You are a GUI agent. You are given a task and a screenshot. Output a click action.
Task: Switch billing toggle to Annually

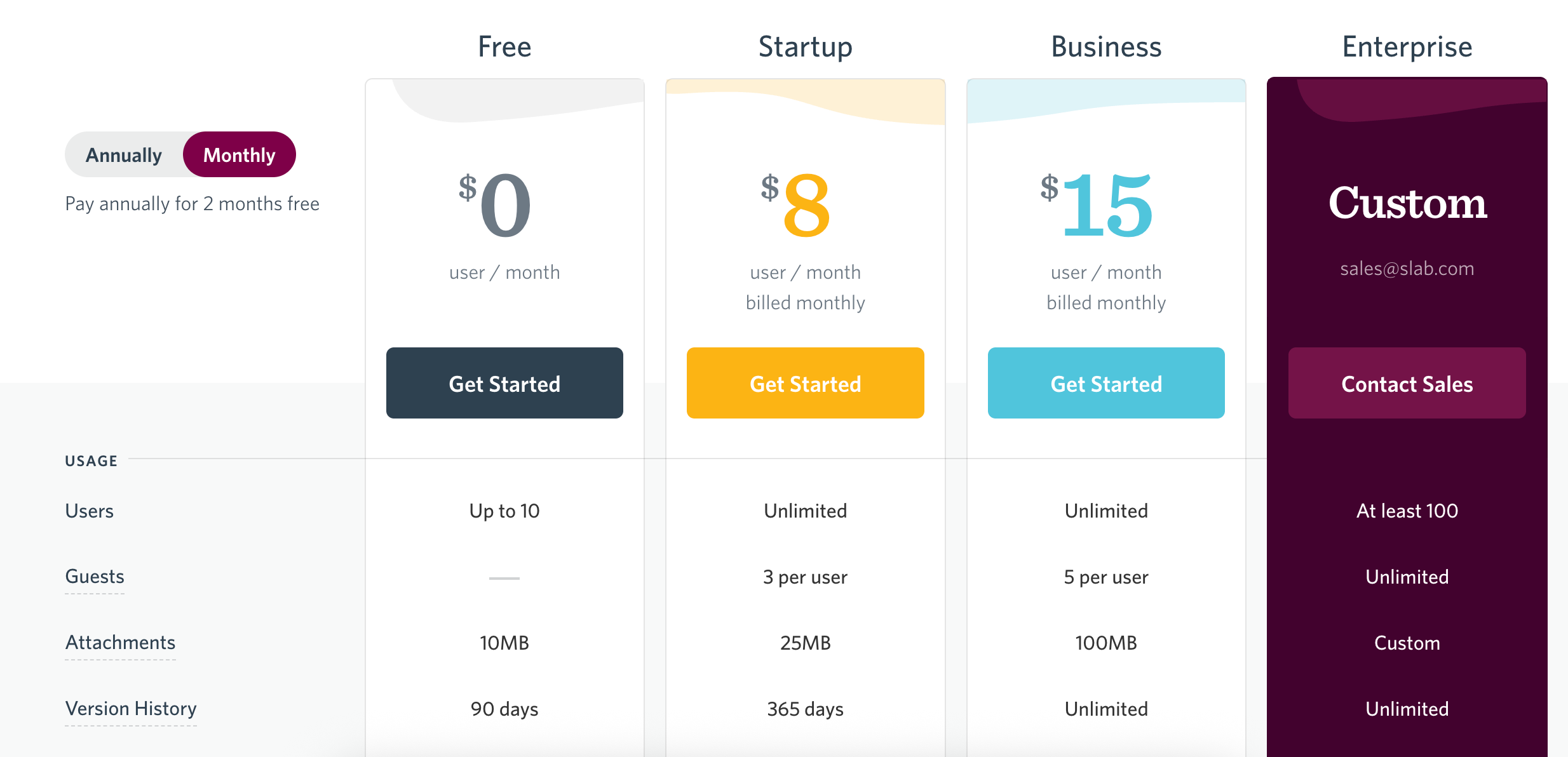tap(124, 155)
